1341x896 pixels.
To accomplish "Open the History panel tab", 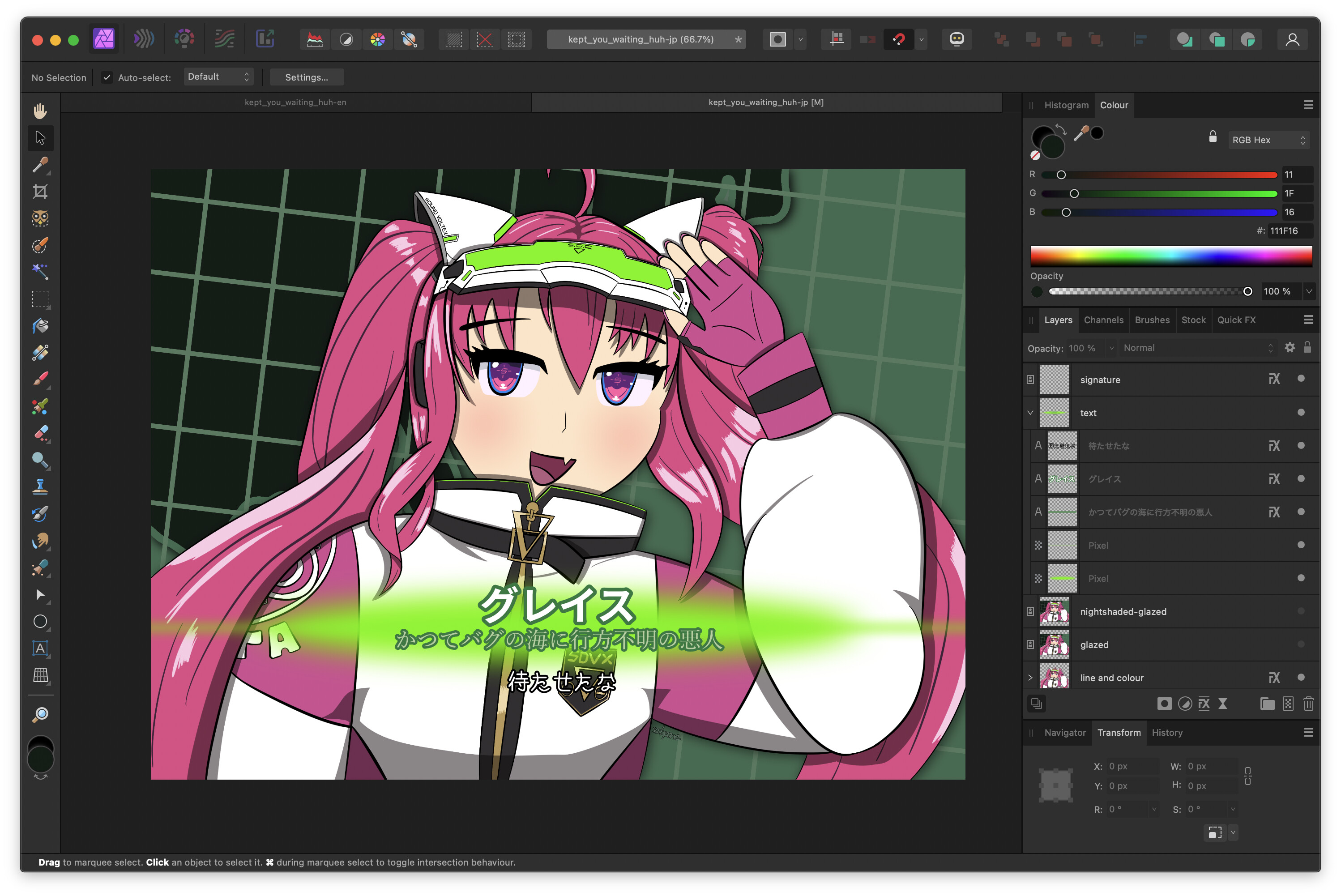I will point(1167,733).
